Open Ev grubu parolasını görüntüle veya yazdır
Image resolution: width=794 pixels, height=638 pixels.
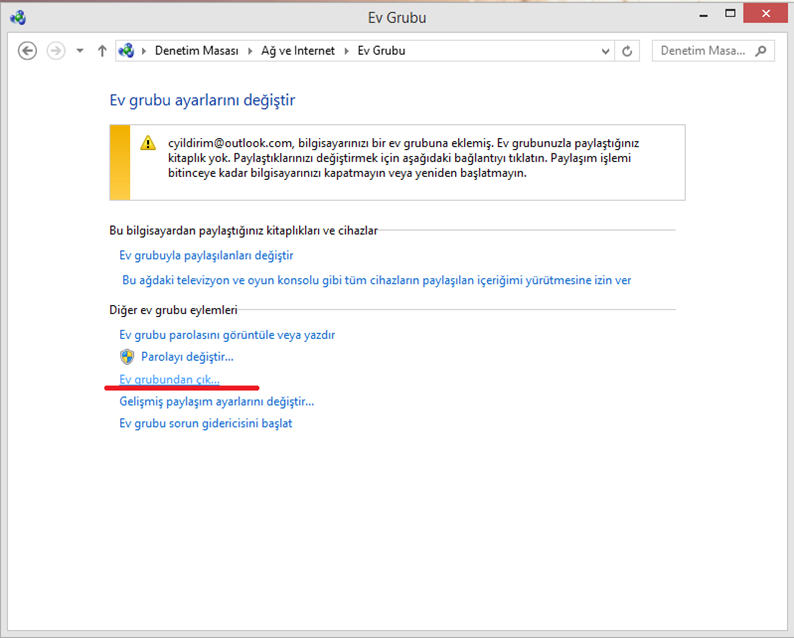click(227, 335)
